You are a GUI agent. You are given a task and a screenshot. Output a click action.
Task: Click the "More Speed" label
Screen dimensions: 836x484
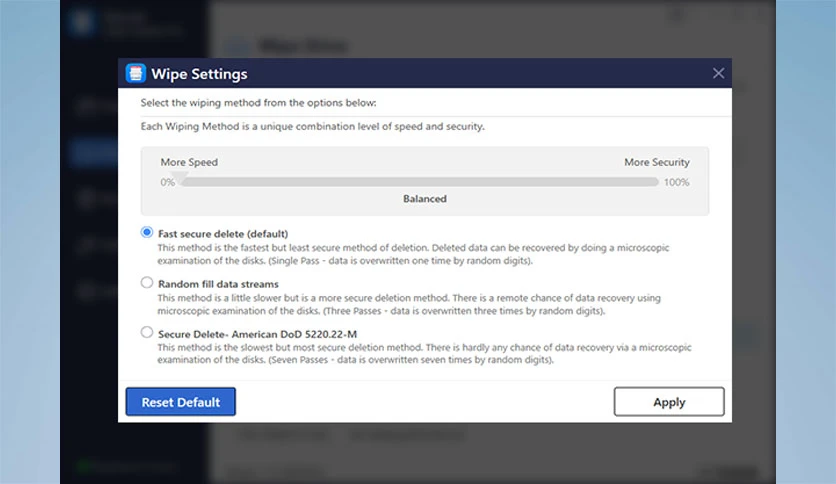[x=189, y=162]
